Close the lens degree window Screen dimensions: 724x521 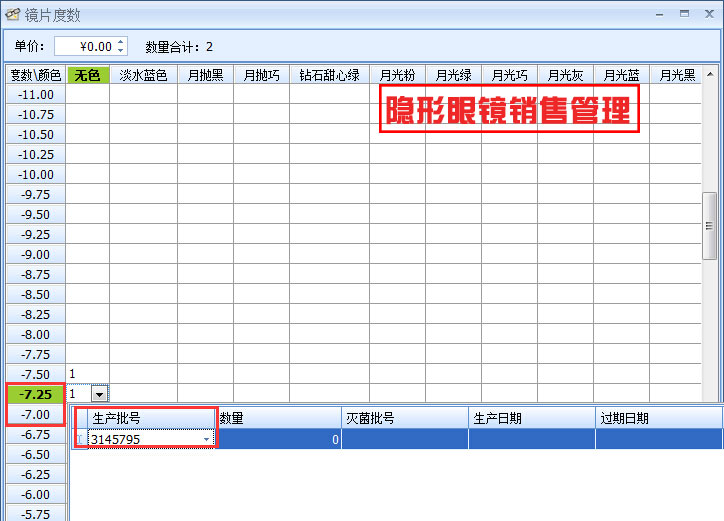(x=708, y=14)
